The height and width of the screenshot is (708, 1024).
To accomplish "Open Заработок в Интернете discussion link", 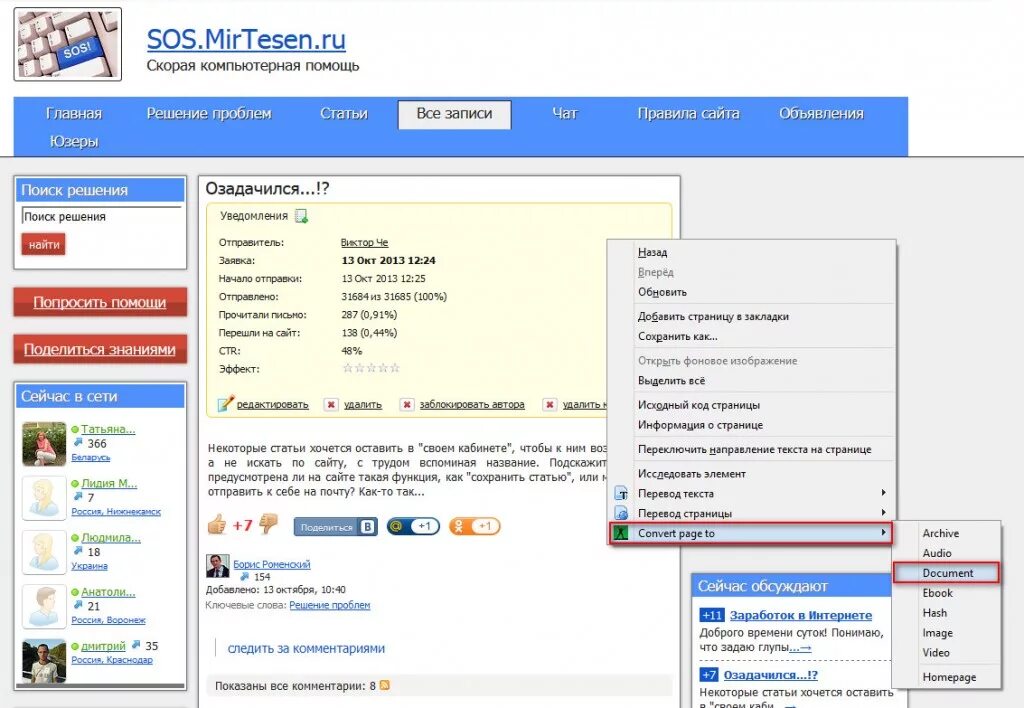I will (x=801, y=615).
